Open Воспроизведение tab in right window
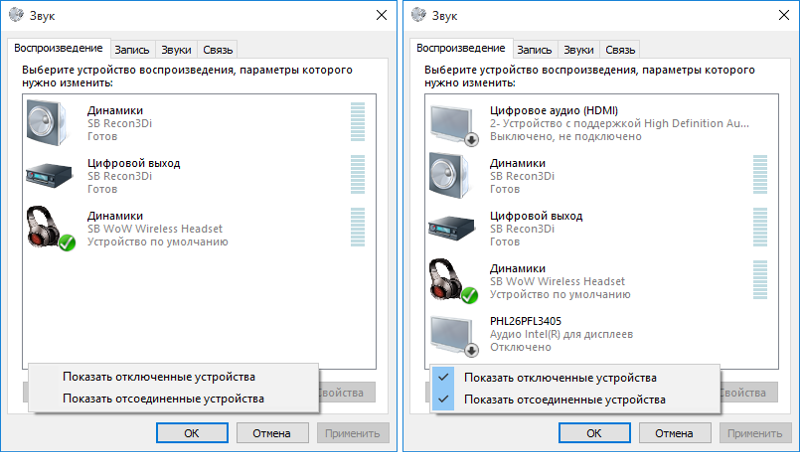800x452 pixels. tap(461, 48)
